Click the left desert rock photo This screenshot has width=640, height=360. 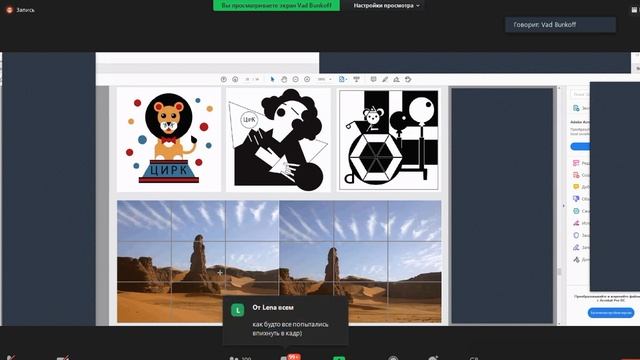[x=198, y=261]
